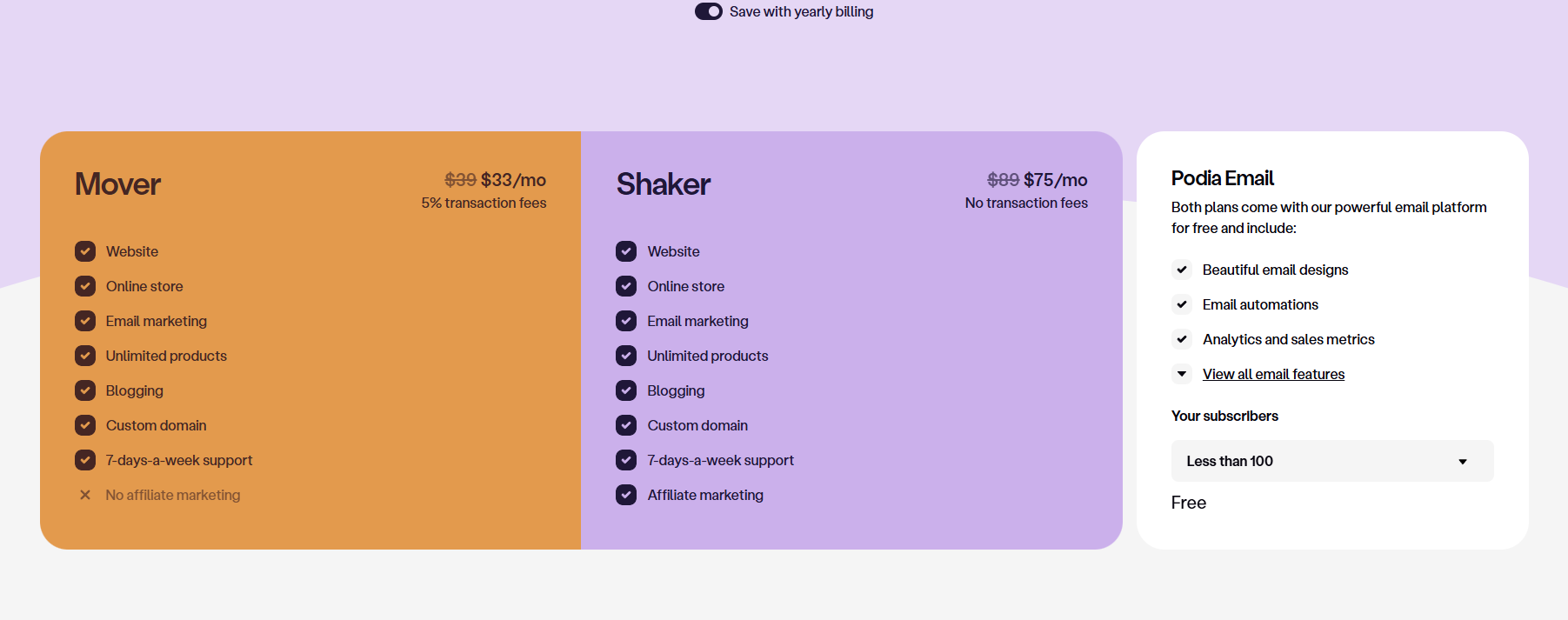This screenshot has height=620, width=1568.
Task: Click Mover's Email marketing checkmark icon
Action: [x=85, y=321]
